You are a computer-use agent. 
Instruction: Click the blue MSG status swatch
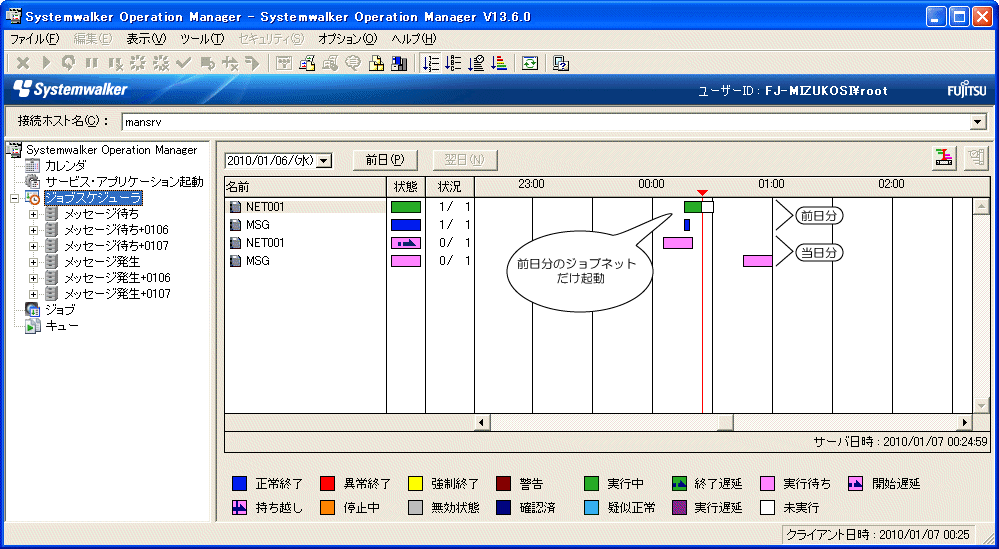click(406, 225)
